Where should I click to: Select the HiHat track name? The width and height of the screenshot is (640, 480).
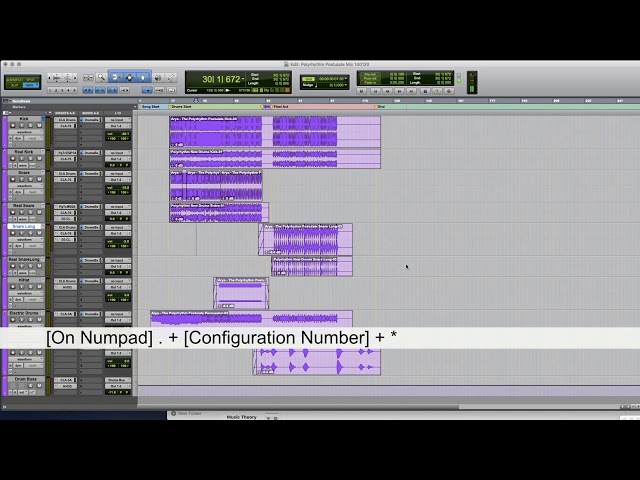pyautogui.click(x=24, y=280)
